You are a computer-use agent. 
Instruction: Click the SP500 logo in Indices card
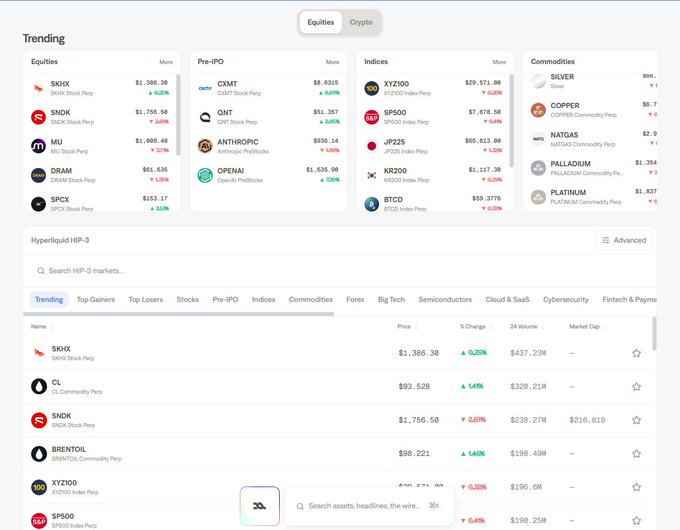tap(372, 117)
